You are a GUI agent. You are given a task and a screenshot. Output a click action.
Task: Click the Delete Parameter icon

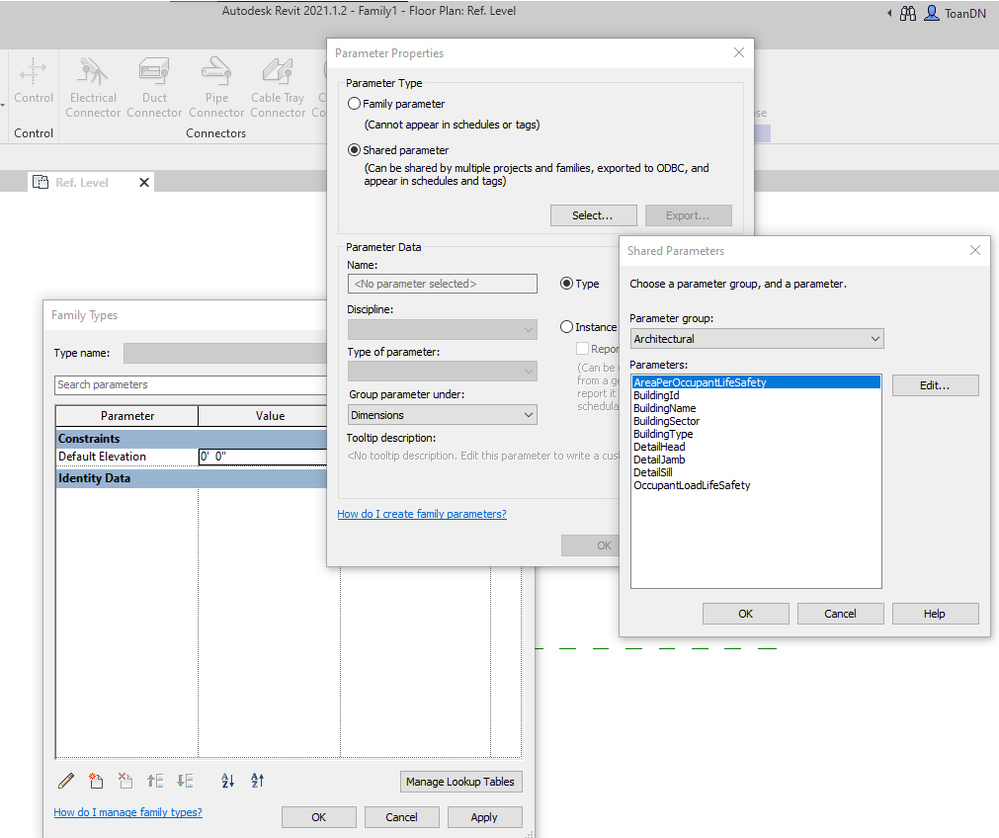pos(126,781)
